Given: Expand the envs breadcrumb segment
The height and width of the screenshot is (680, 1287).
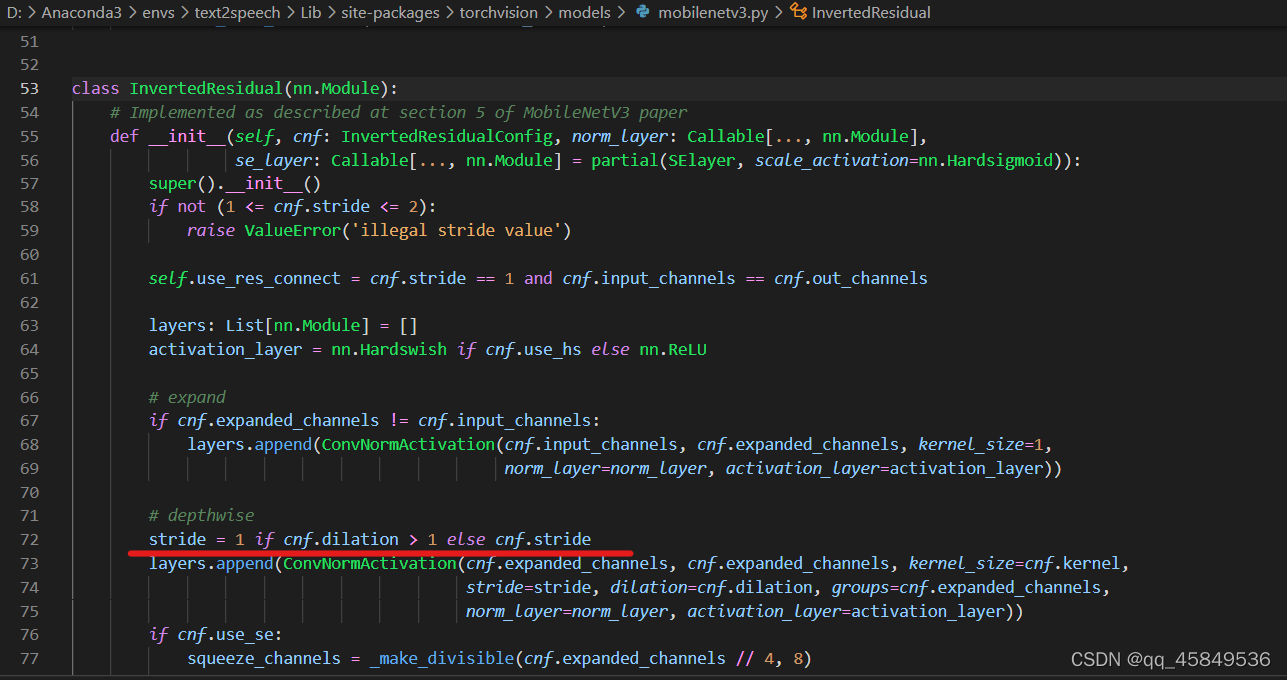Looking at the screenshot, I should pos(158,13).
